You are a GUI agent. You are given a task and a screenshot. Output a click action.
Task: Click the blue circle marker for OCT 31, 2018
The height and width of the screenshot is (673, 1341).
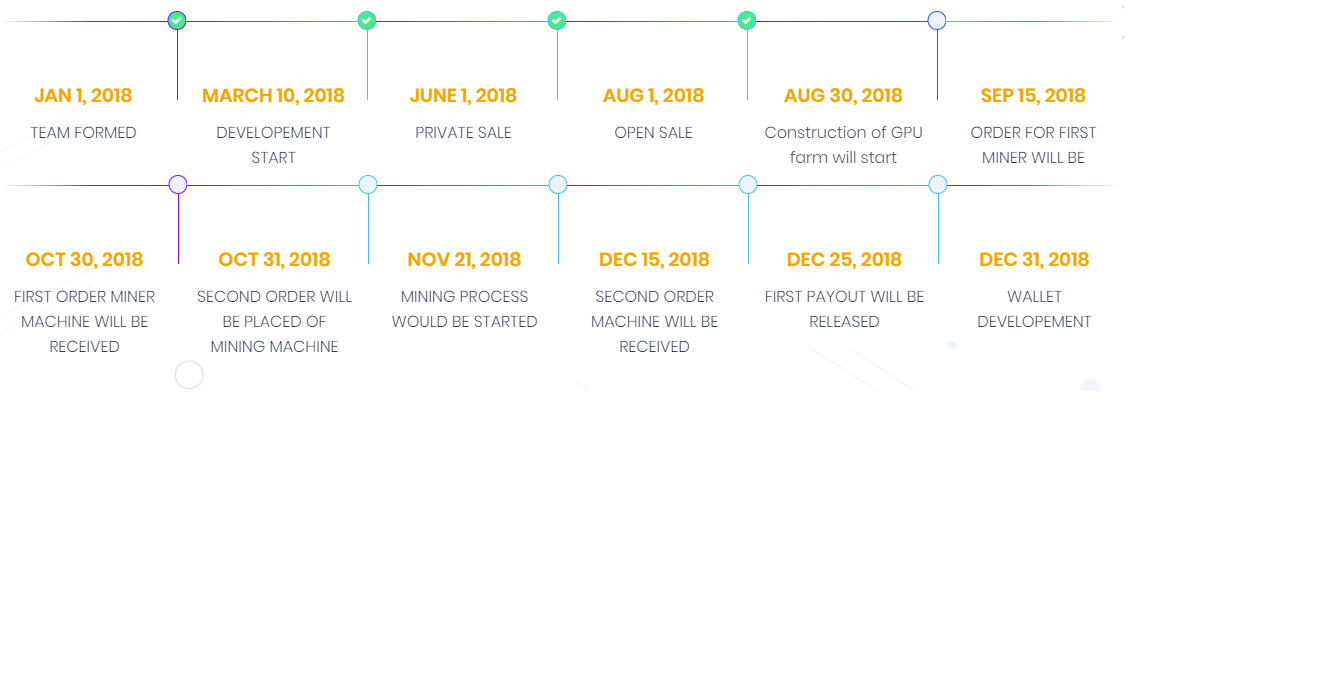pyautogui.click(x=368, y=184)
